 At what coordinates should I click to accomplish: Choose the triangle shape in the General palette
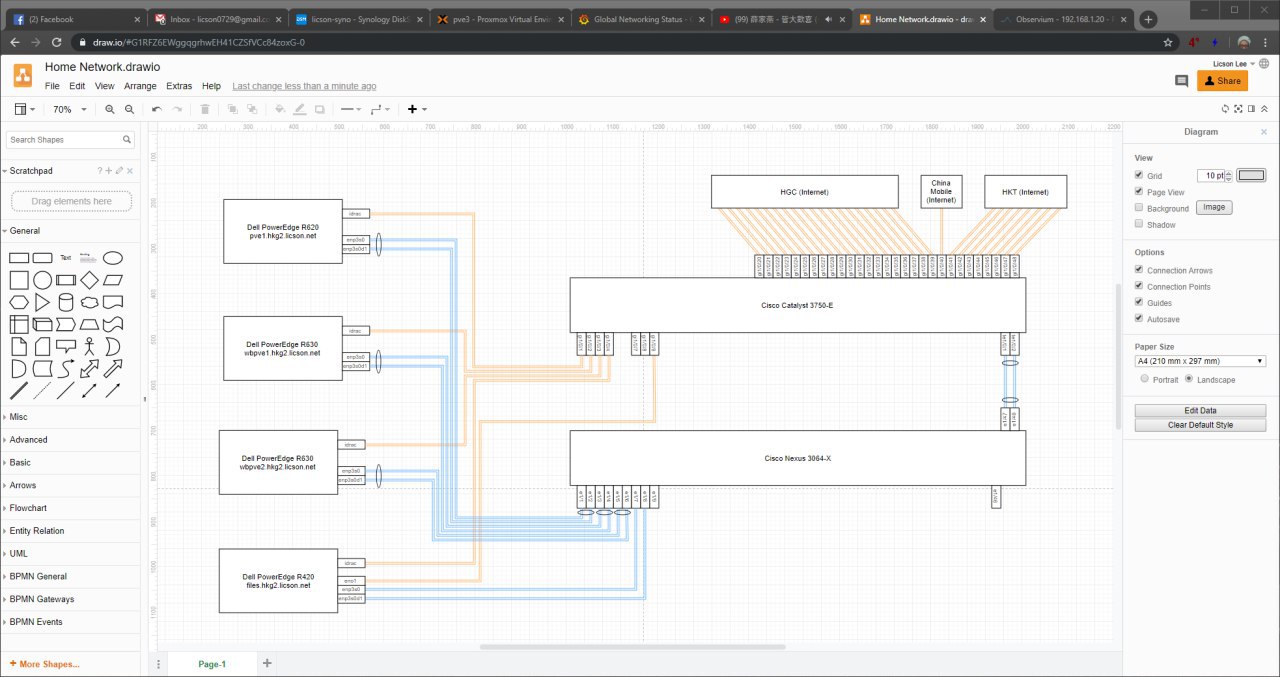click(x=42, y=302)
